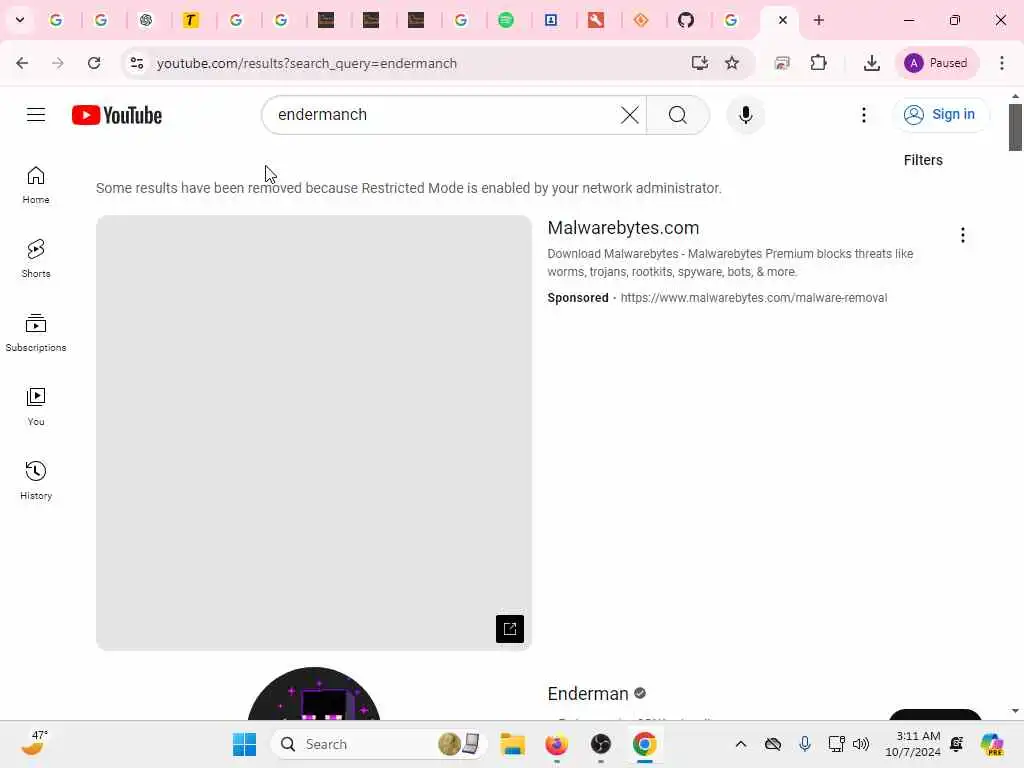Open the Copilot icon in taskbar
Viewport: 1024px width, 768px height.
tap(992, 744)
